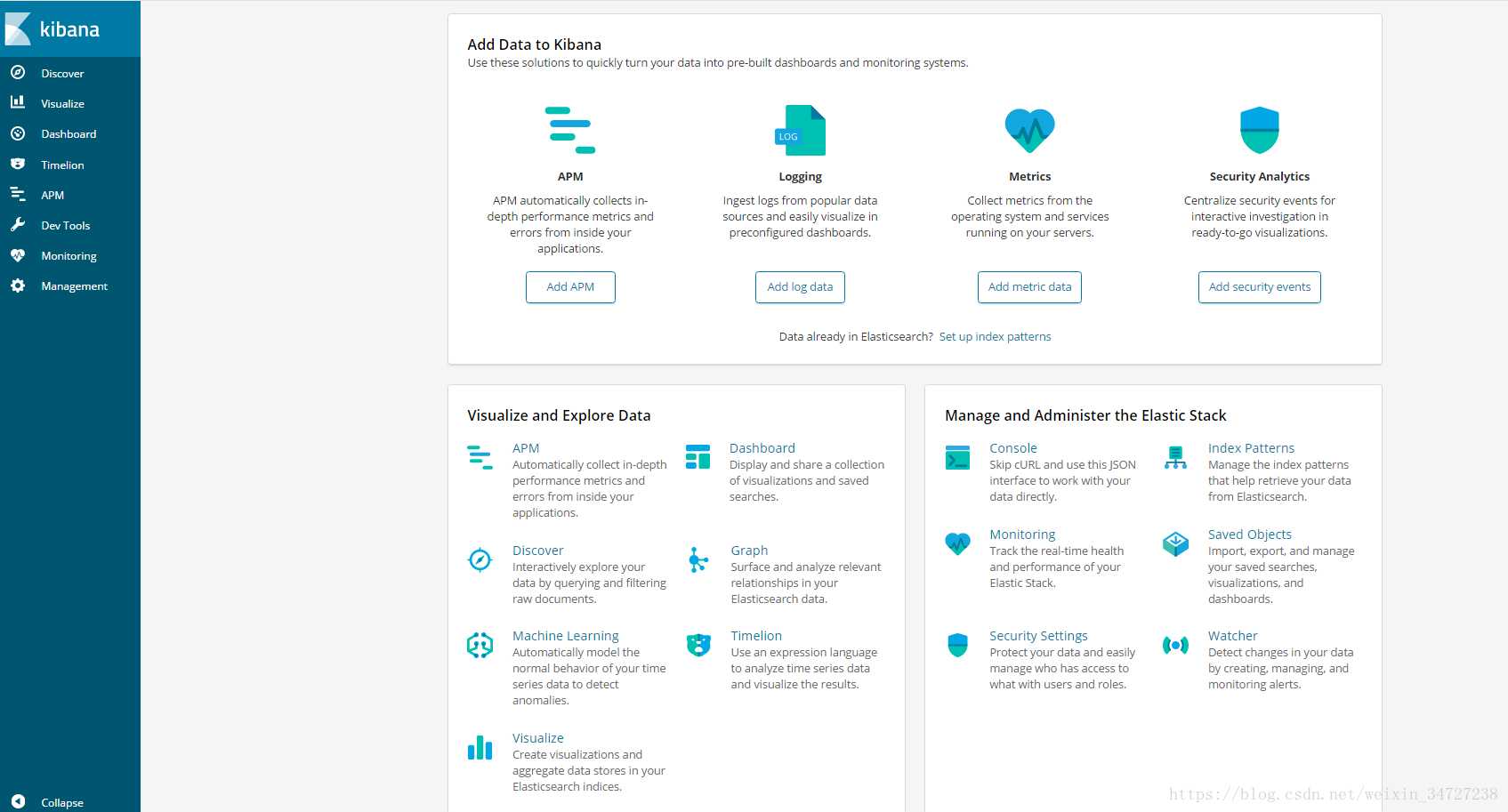Screen dimensions: 1508x812
Task: Click 'Manage and Administer the Elastic Stack' heading
Action: click(x=1085, y=415)
